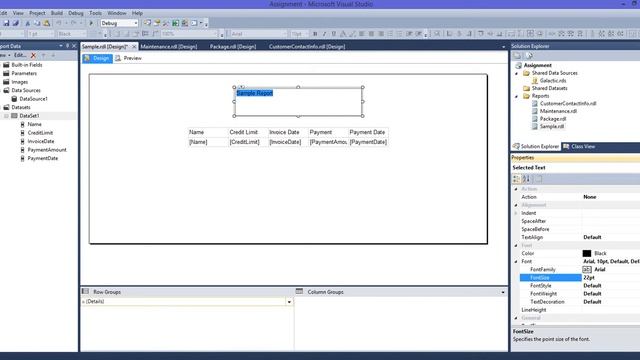Image resolution: width=640 pixels, height=360 pixels.
Task: Click the Save All icon
Action: (16, 23)
